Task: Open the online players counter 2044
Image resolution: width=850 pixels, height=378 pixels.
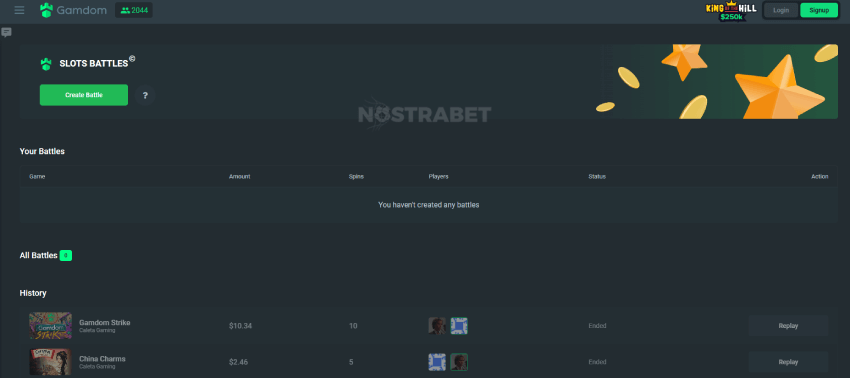Action: [134, 10]
